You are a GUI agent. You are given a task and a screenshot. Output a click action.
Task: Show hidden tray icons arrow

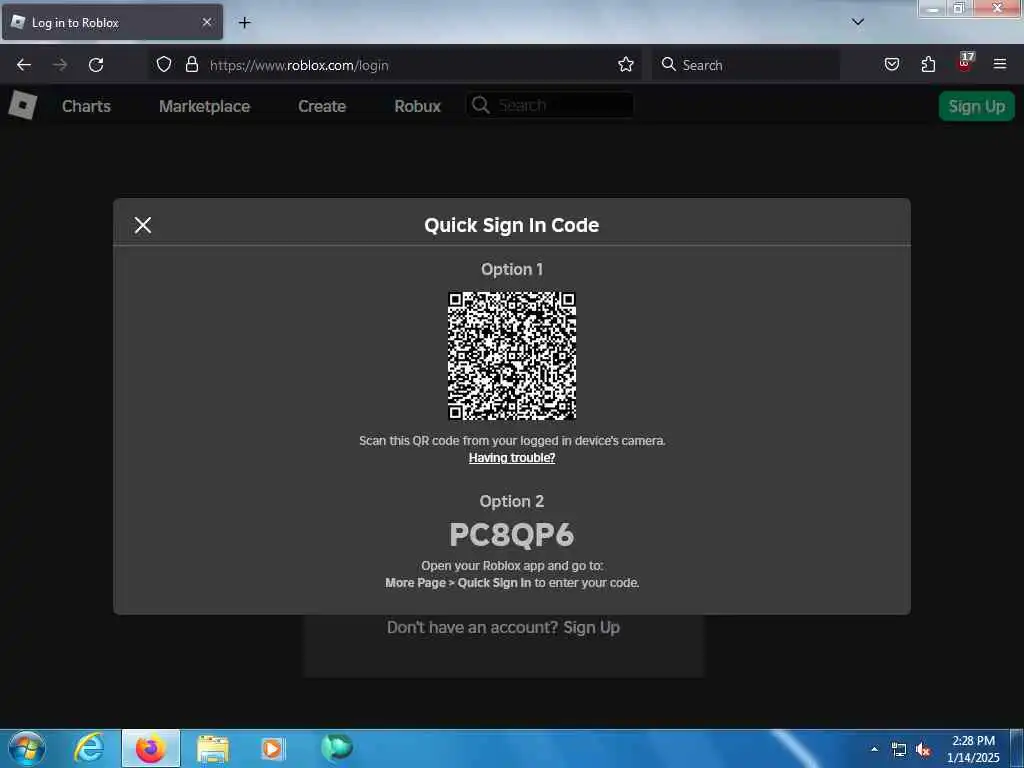point(874,749)
